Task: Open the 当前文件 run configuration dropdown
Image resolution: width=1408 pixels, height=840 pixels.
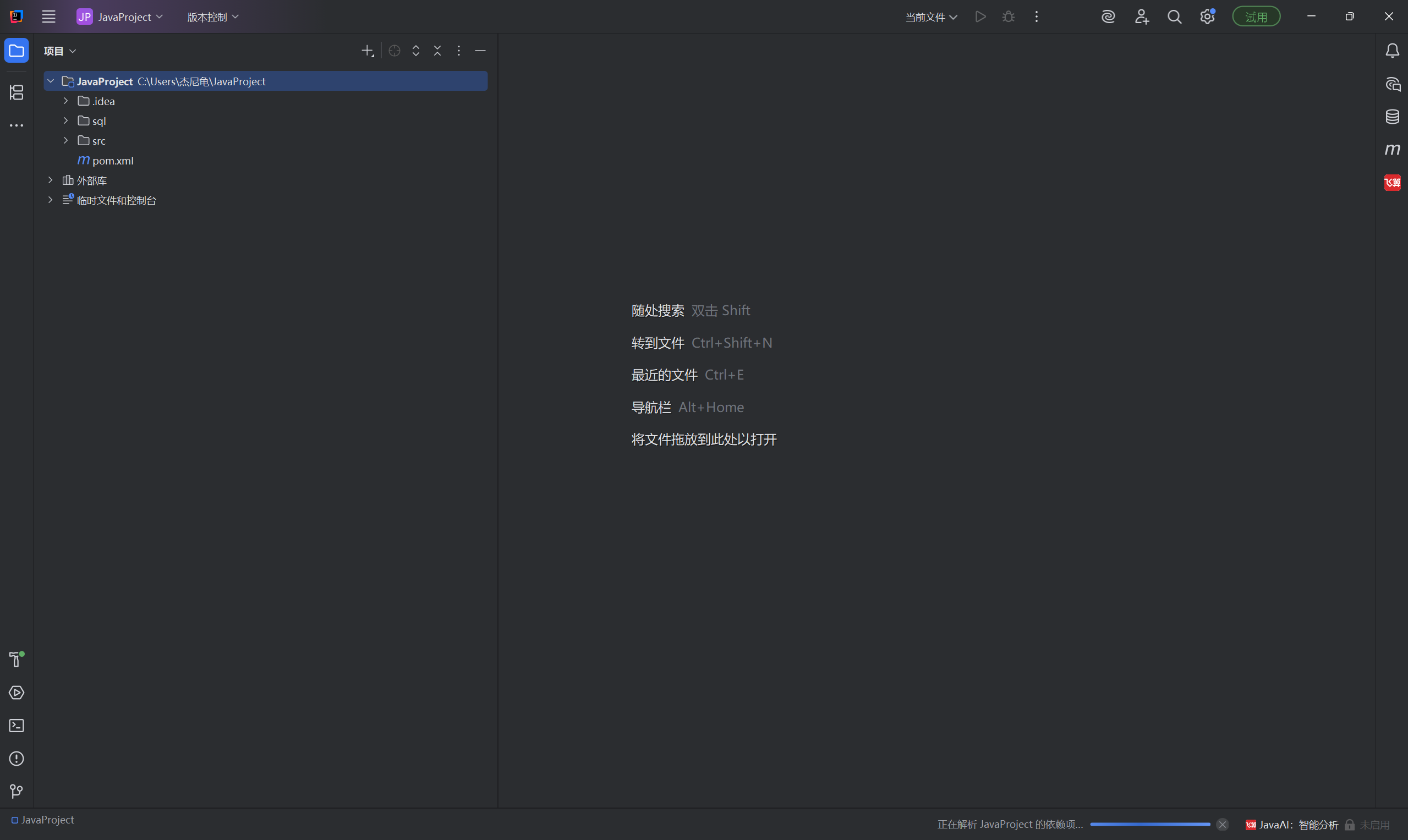Action: point(931,17)
